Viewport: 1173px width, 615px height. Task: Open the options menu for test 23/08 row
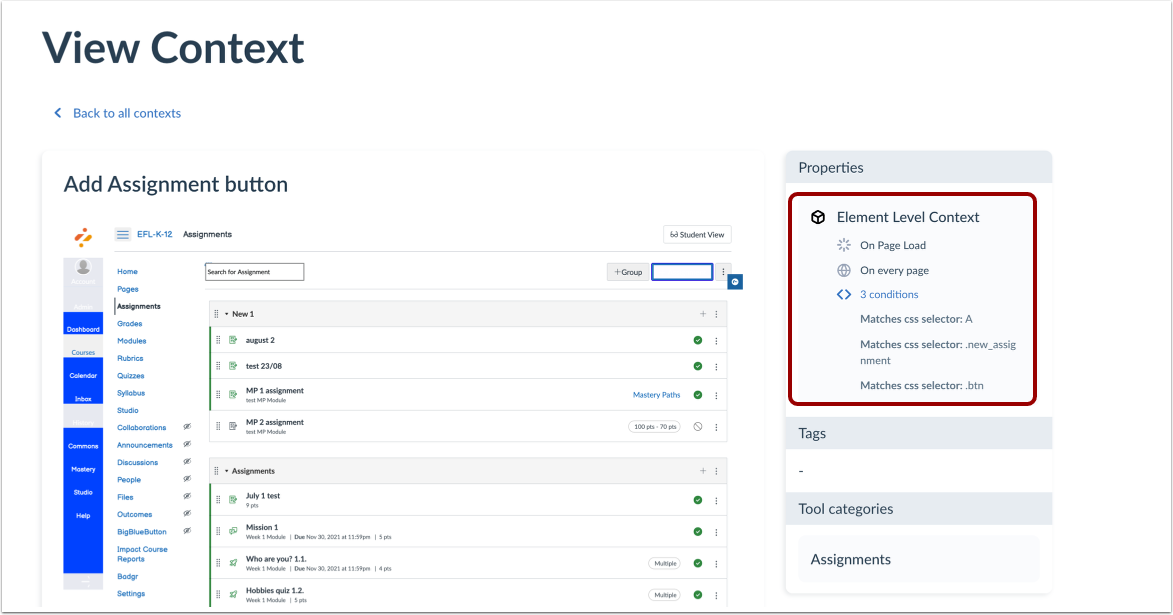716,367
